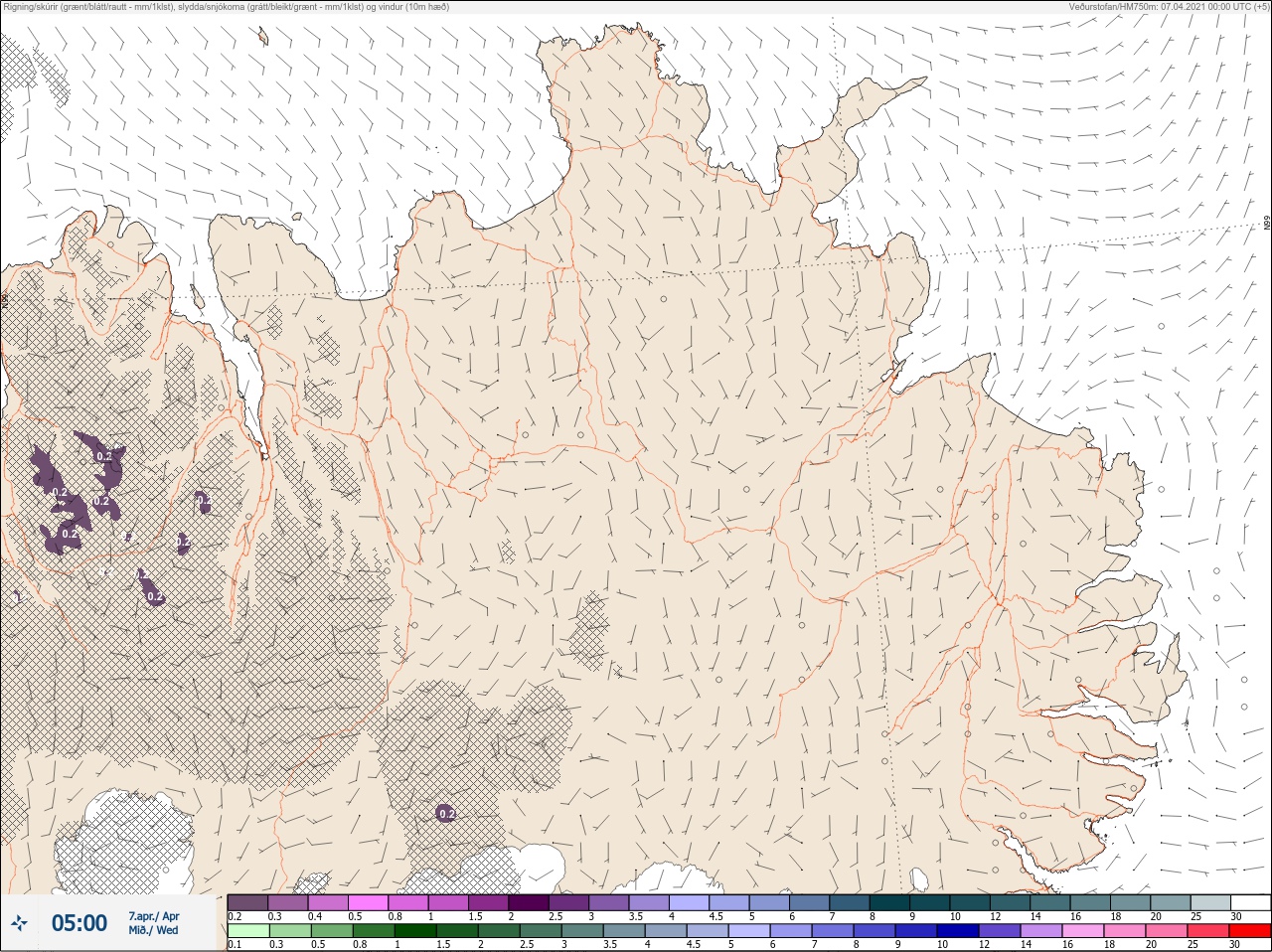Pick the upper legend swatch labeled 4.5

(729, 902)
